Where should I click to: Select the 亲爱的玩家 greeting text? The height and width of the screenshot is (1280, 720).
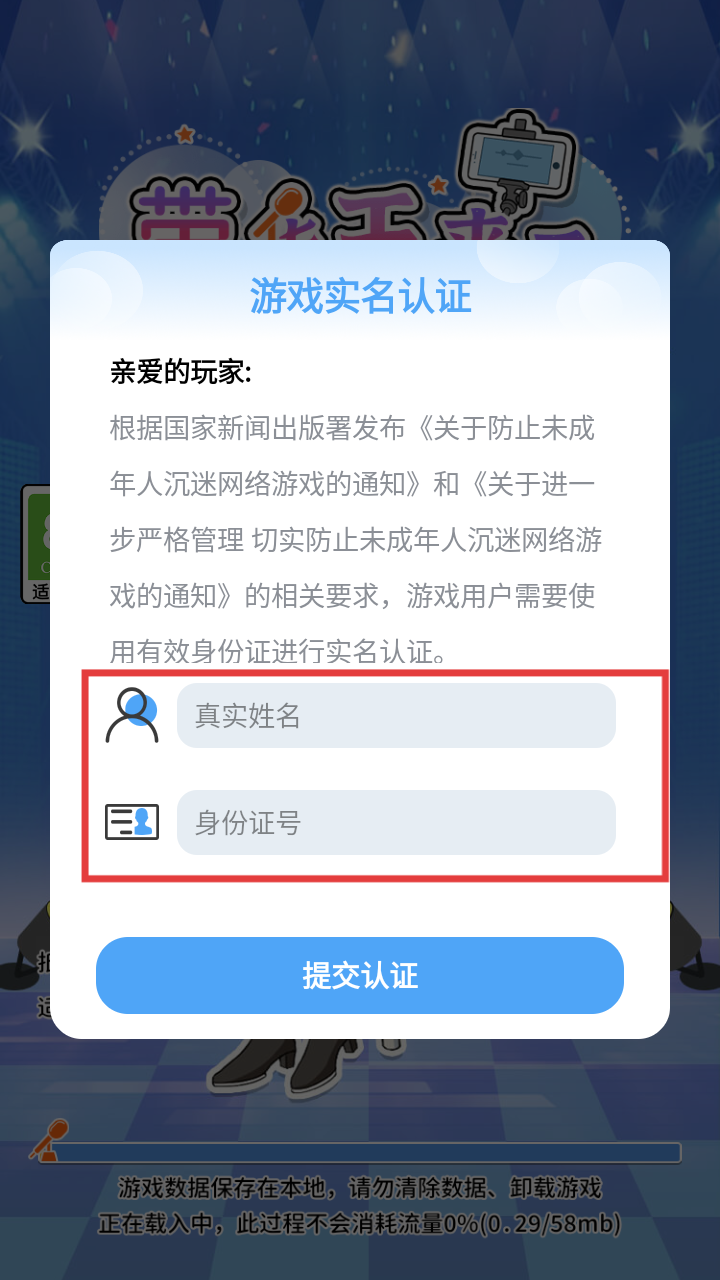tap(180, 373)
